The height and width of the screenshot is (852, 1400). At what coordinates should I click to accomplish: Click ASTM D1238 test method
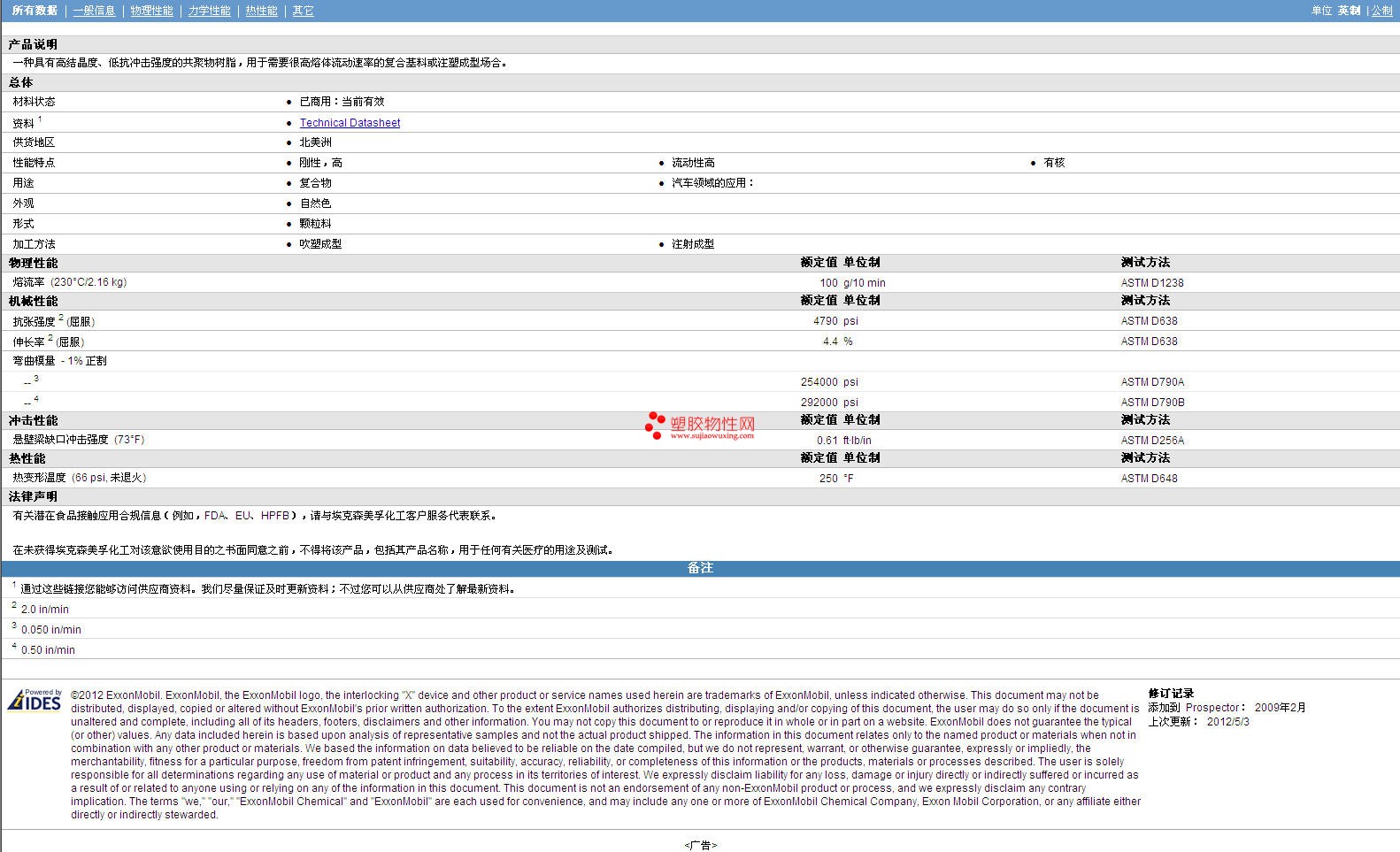(x=1151, y=283)
